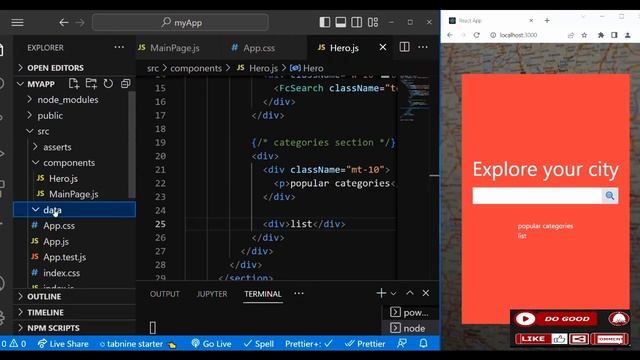Collapse the components folder

pyautogui.click(x=69, y=163)
